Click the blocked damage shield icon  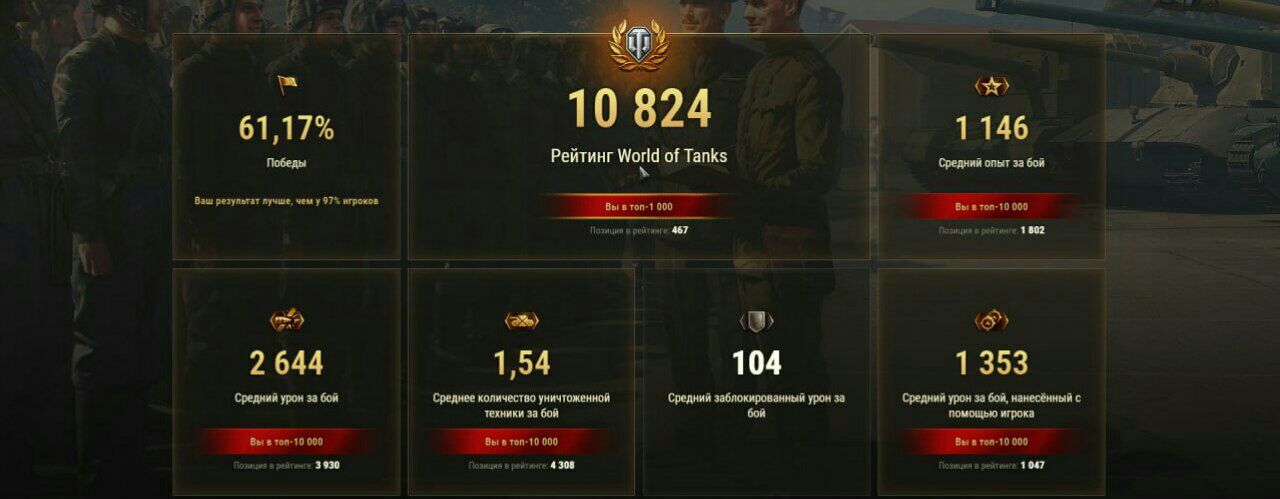pos(756,320)
